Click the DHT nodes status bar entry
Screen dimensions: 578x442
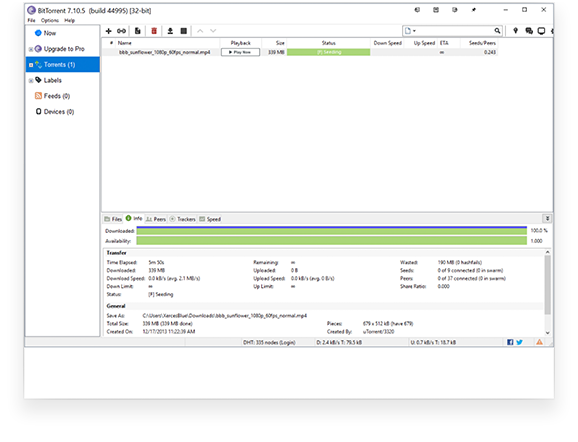(x=269, y=342)
